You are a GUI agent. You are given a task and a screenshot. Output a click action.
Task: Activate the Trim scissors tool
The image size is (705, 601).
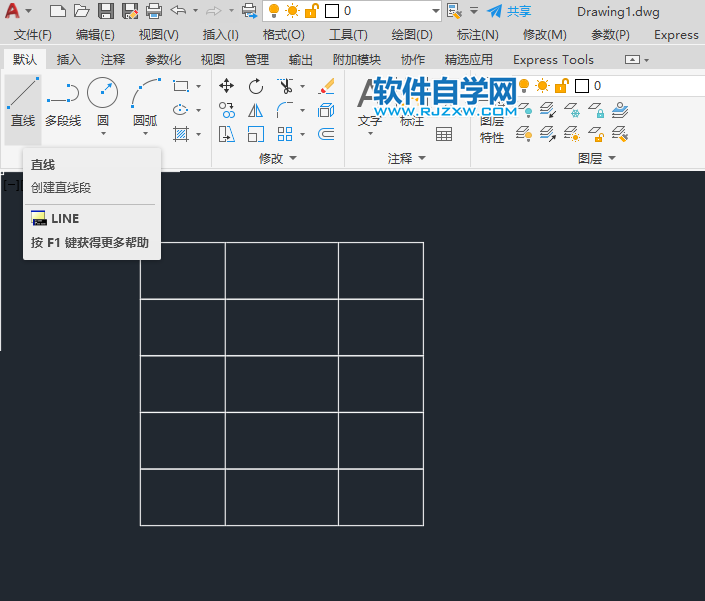285,86
